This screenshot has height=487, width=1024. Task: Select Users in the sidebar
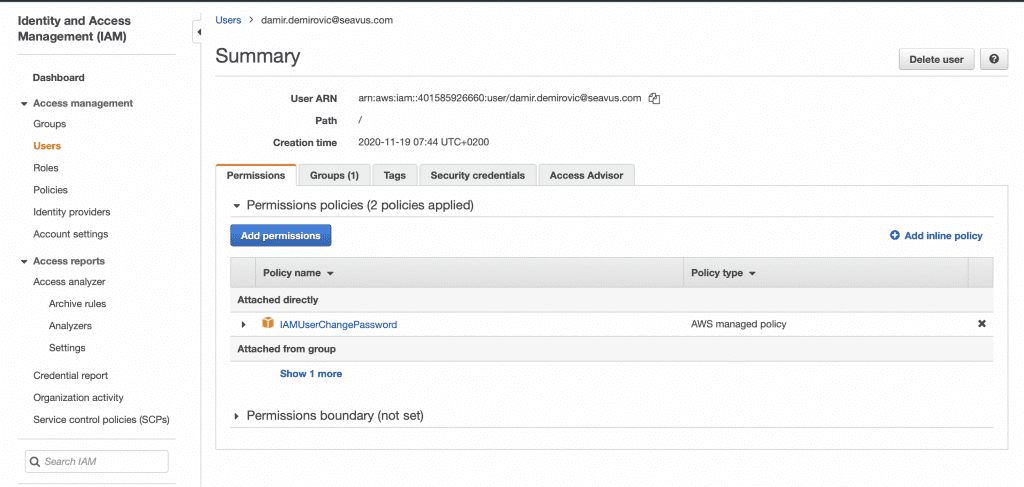[x=47, y=146]
